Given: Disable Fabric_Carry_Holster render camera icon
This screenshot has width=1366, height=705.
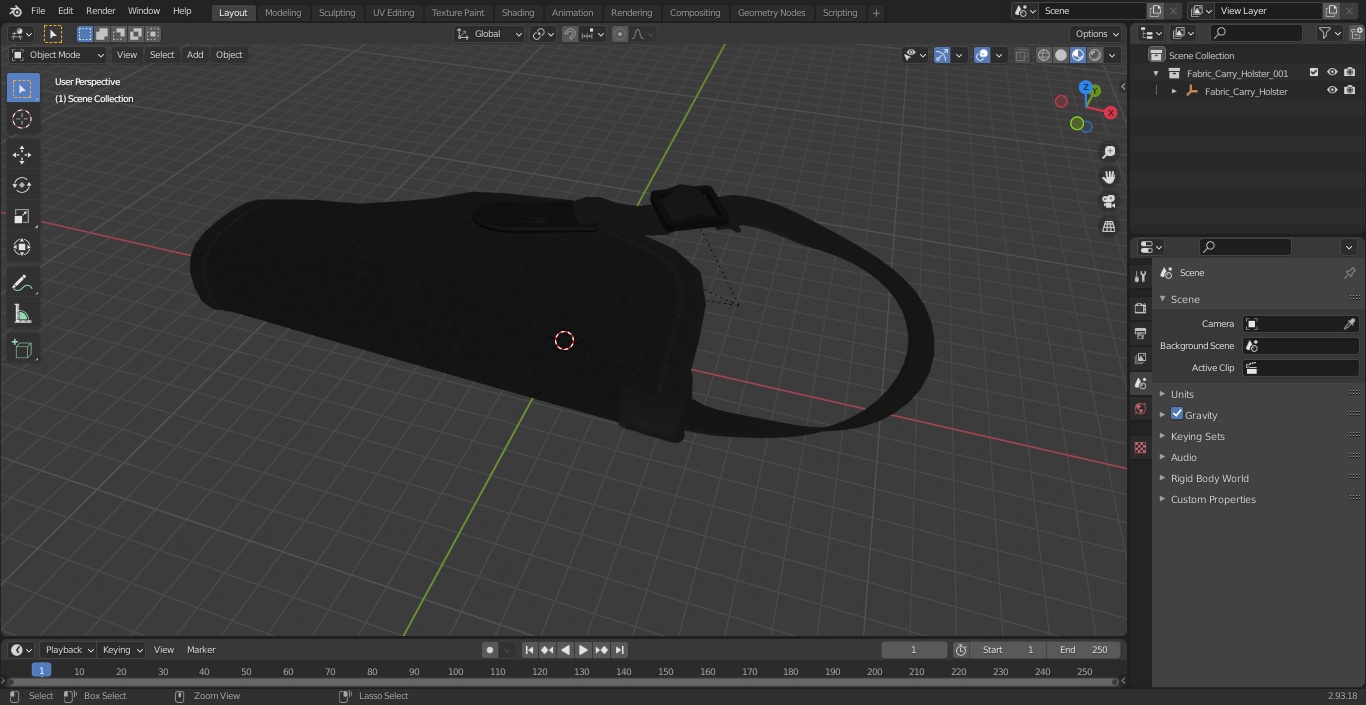Looking at the screenshot, I should click(1350, 91).
